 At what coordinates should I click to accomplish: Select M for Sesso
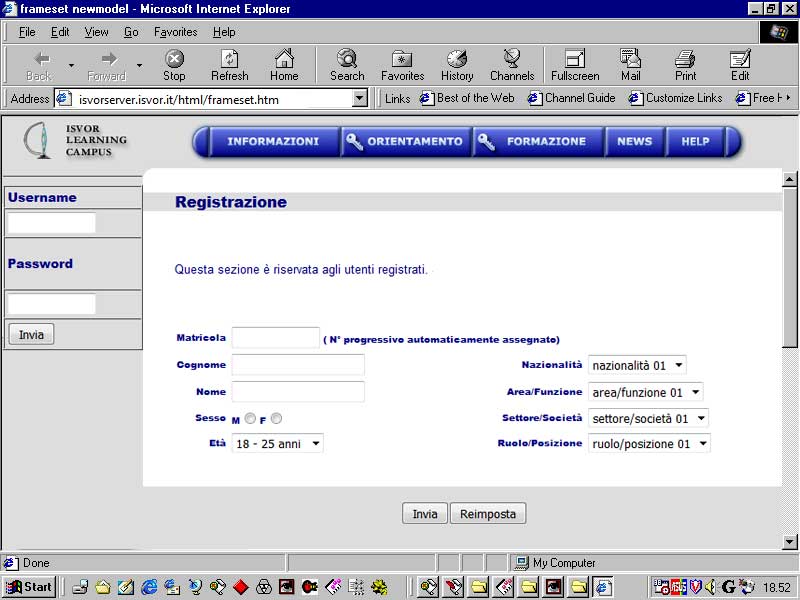[250, 418]
